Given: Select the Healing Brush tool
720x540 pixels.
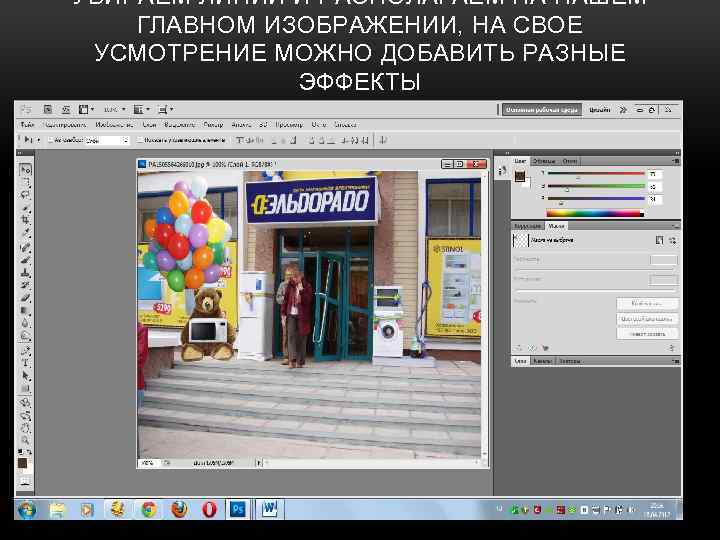Looking at the screenshot, I should (25, 248).
